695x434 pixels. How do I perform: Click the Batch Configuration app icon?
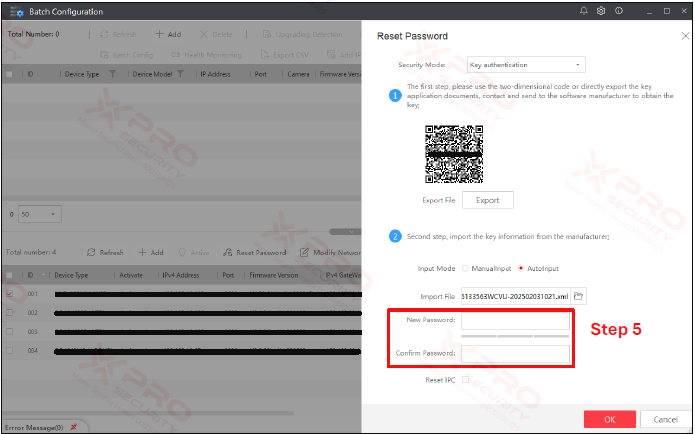pos(16,12)
